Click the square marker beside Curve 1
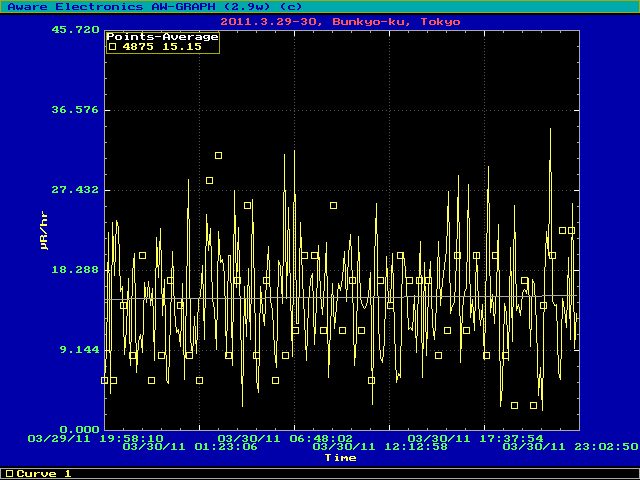640x480 pixels. click(10, 473)
